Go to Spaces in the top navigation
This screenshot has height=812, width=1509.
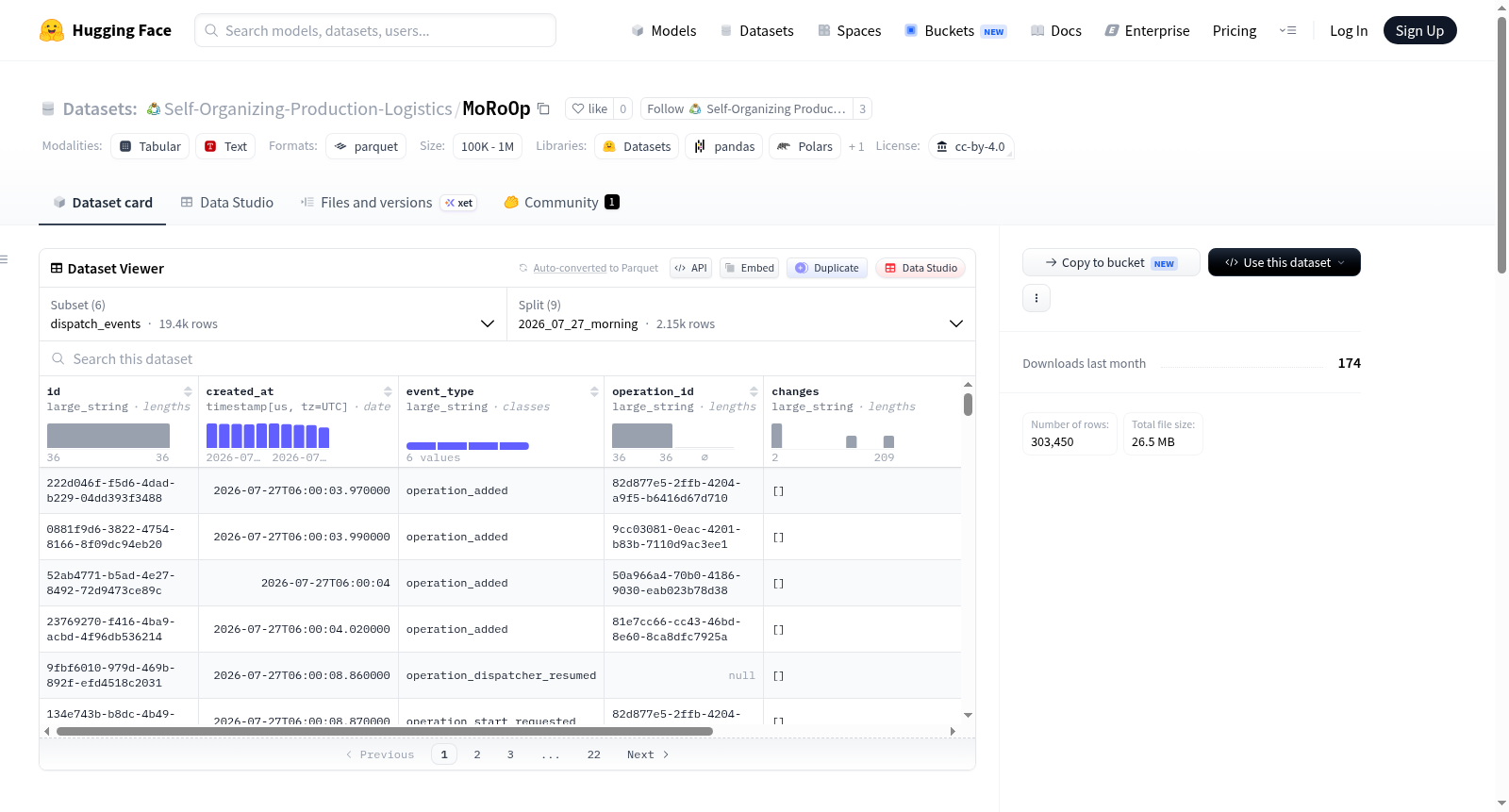click(x=850, y=30)
